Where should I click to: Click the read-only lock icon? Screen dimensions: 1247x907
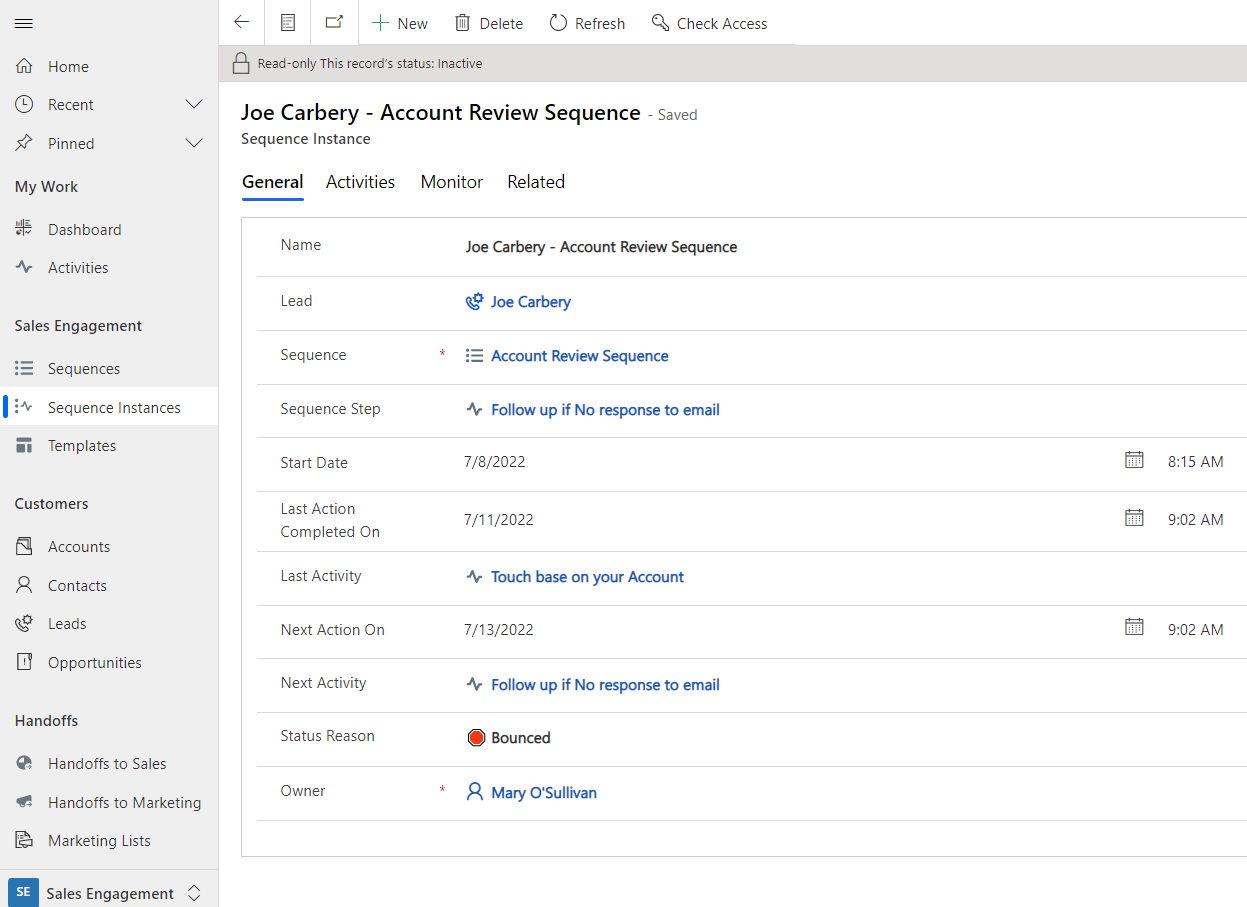(241, 63)
